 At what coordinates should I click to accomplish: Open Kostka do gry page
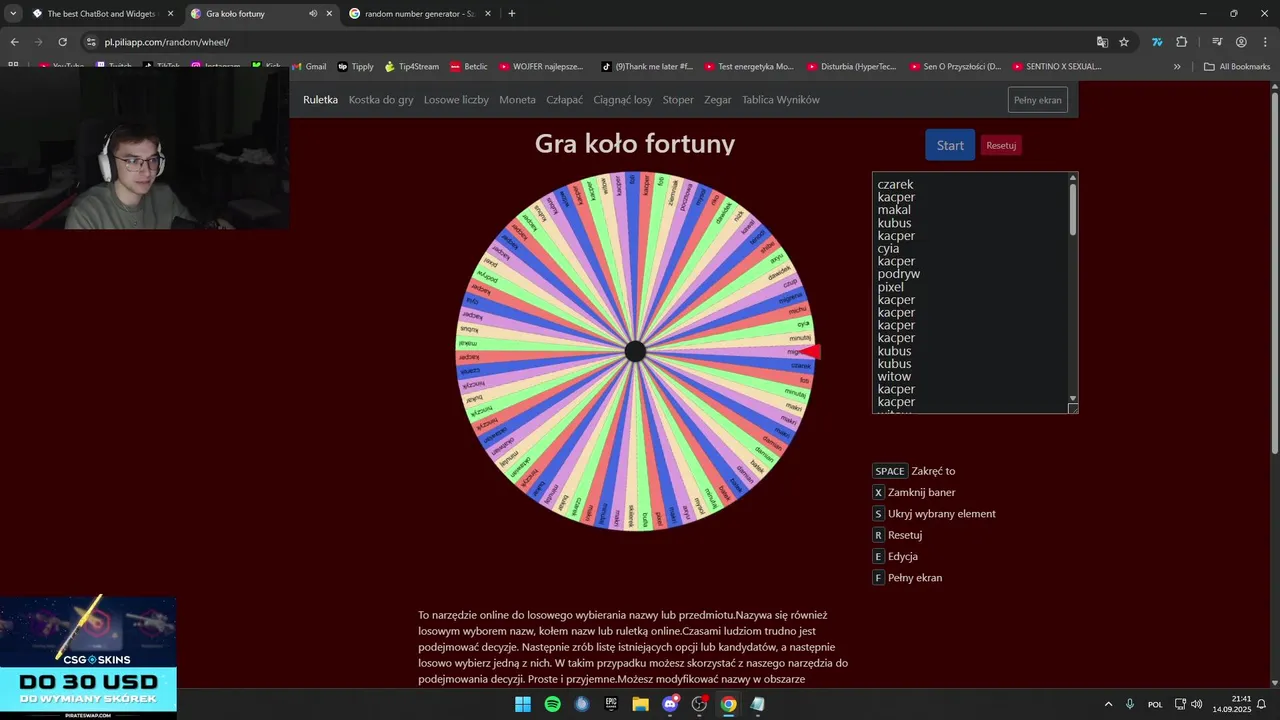point(381,100)
